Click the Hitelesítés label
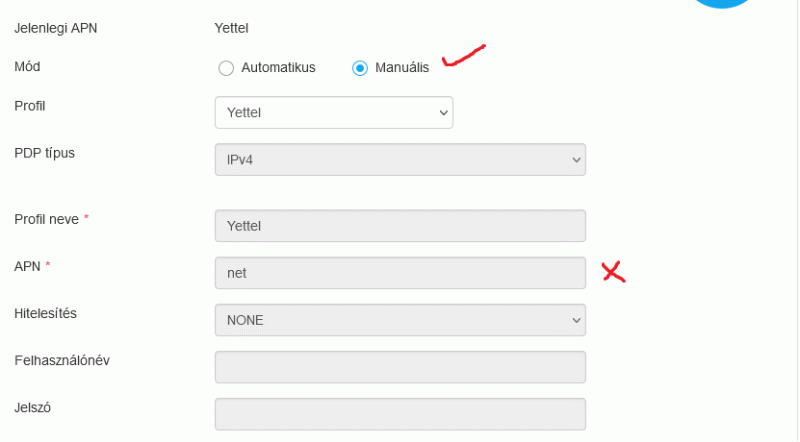800x442 pixels. click(x=46, y=313)
